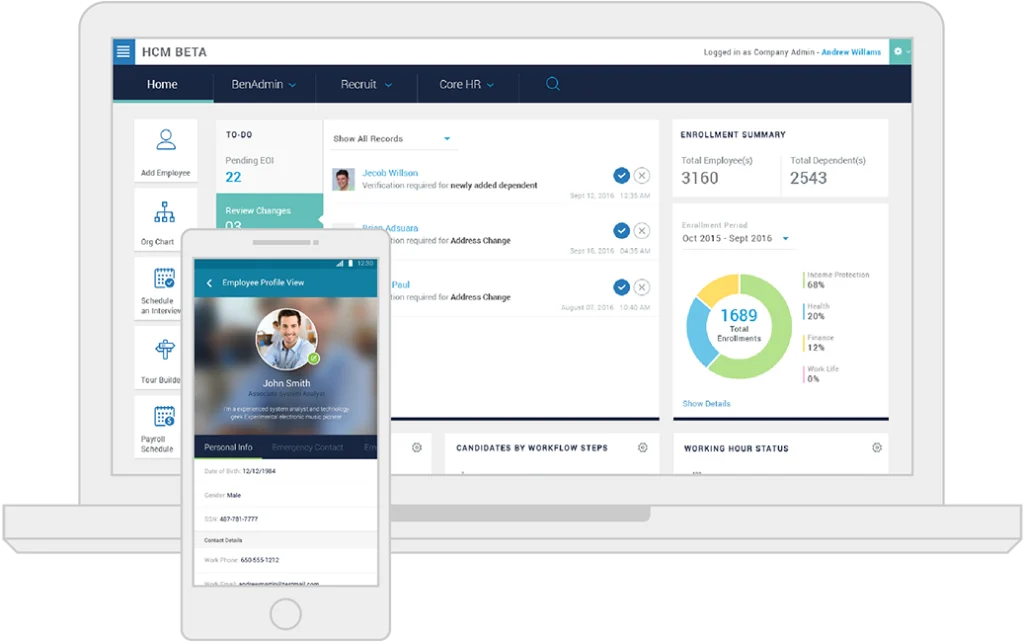Select the Pending EOI to-do item
The image size is (1024, 642).
click(x=269, y=169)
